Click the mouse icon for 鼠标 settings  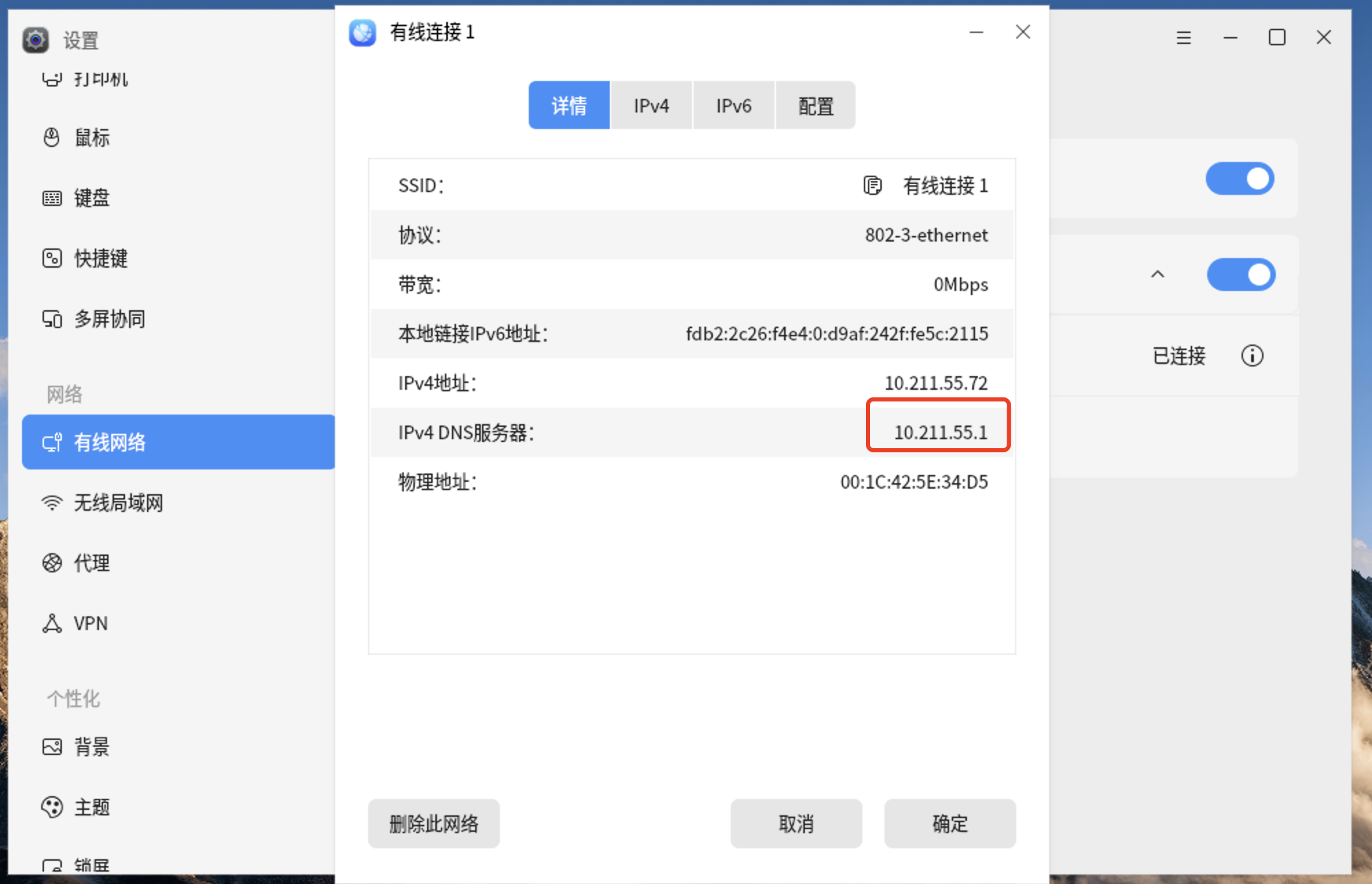52,137
